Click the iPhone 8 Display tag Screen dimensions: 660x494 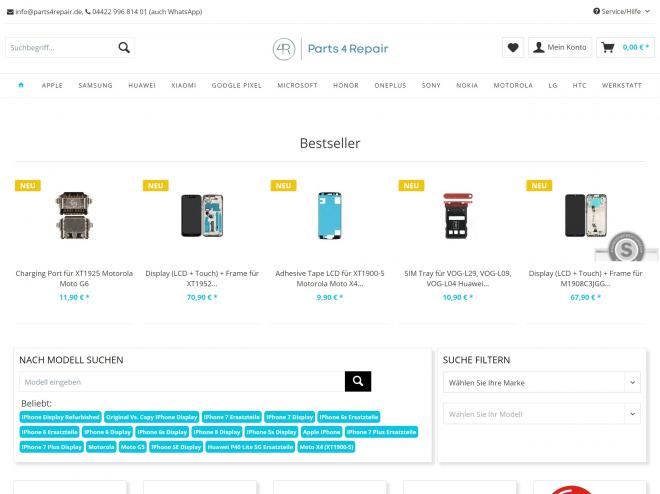(x=217, y=432)
